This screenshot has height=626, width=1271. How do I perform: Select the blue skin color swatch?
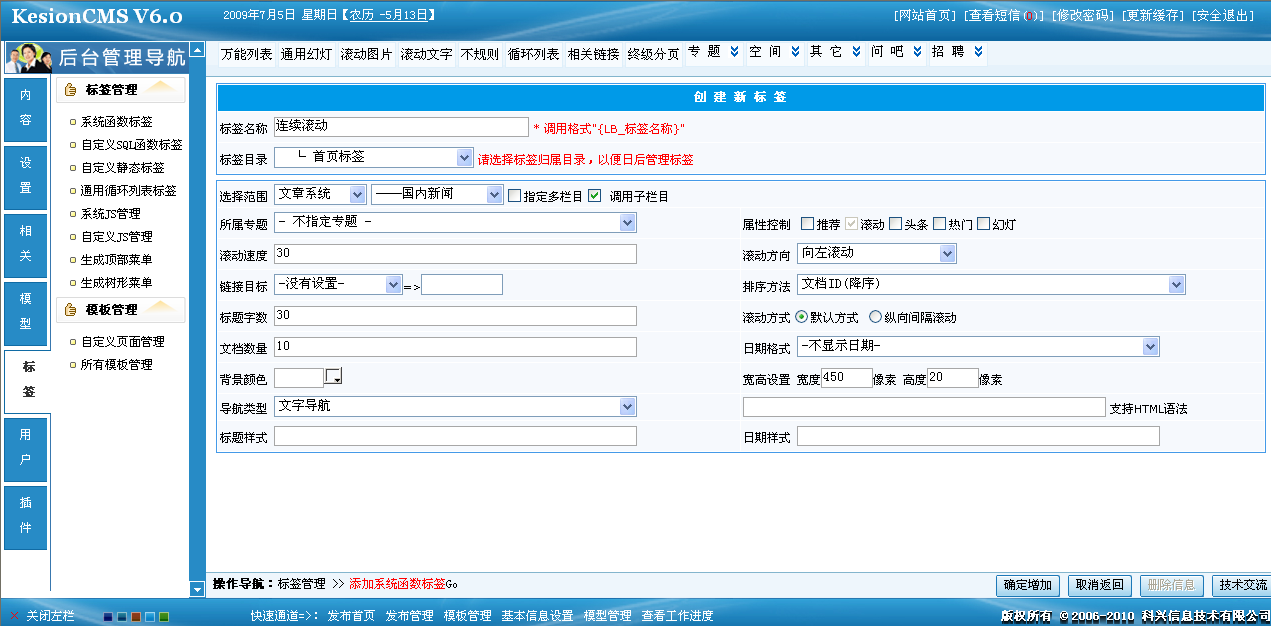(x=150, y=618)
